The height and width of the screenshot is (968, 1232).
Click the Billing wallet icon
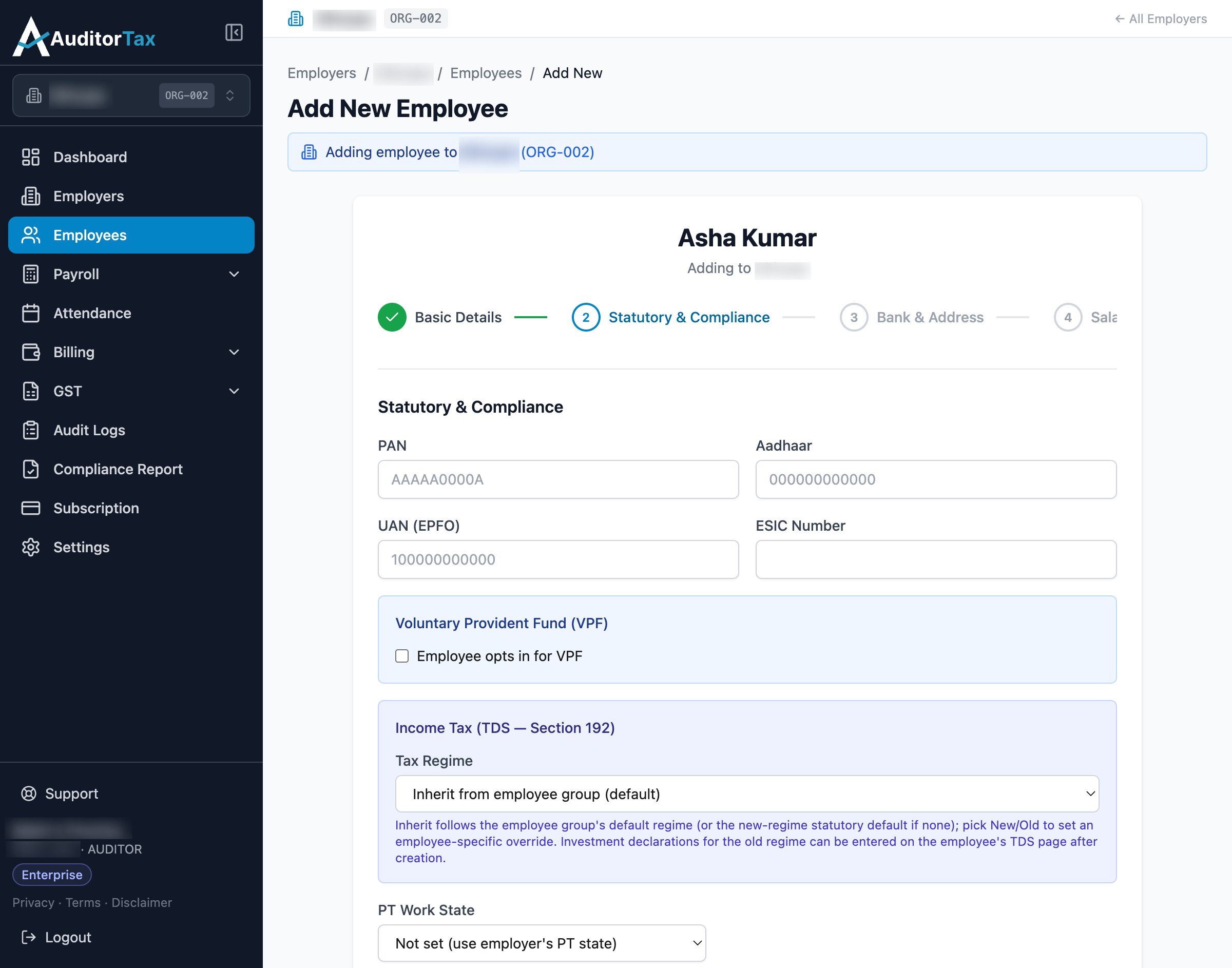pyautogui.click(x=31, y=352)
